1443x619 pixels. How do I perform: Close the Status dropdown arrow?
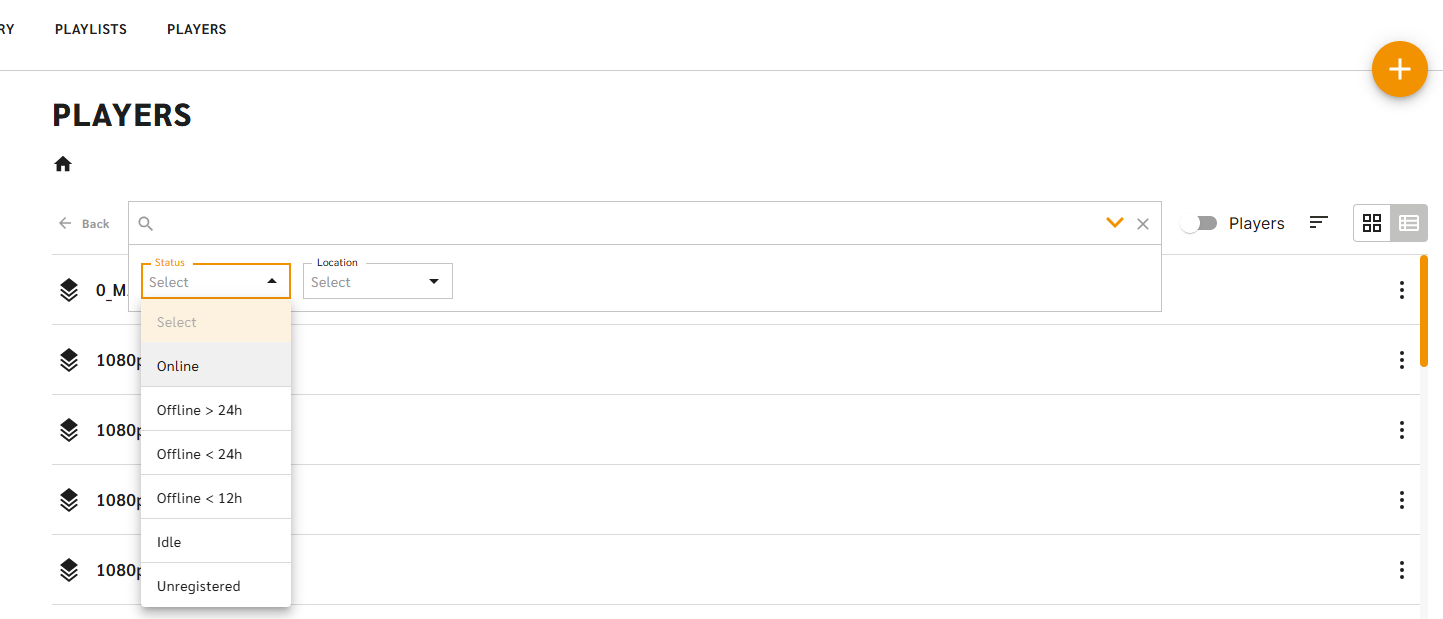272,282
